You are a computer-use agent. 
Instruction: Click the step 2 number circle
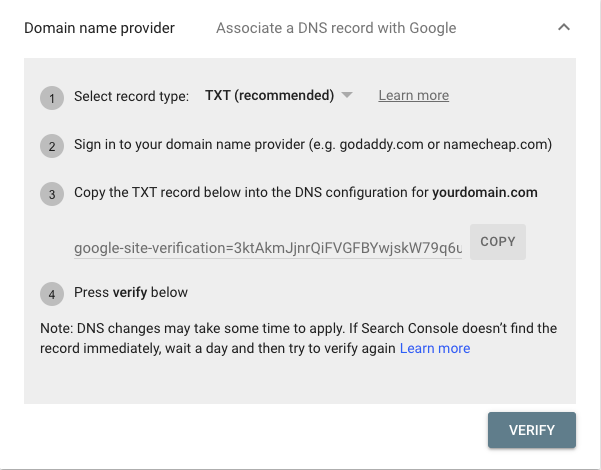click(x=52, y=146)
